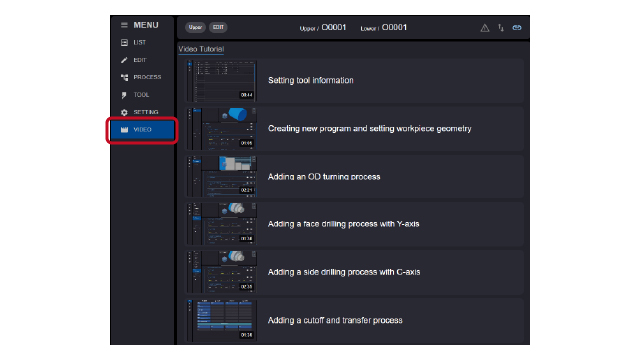Select the VIDEO sidebar item
The image size is (640, 360).
pyautogui.click(x=142, y=130)
